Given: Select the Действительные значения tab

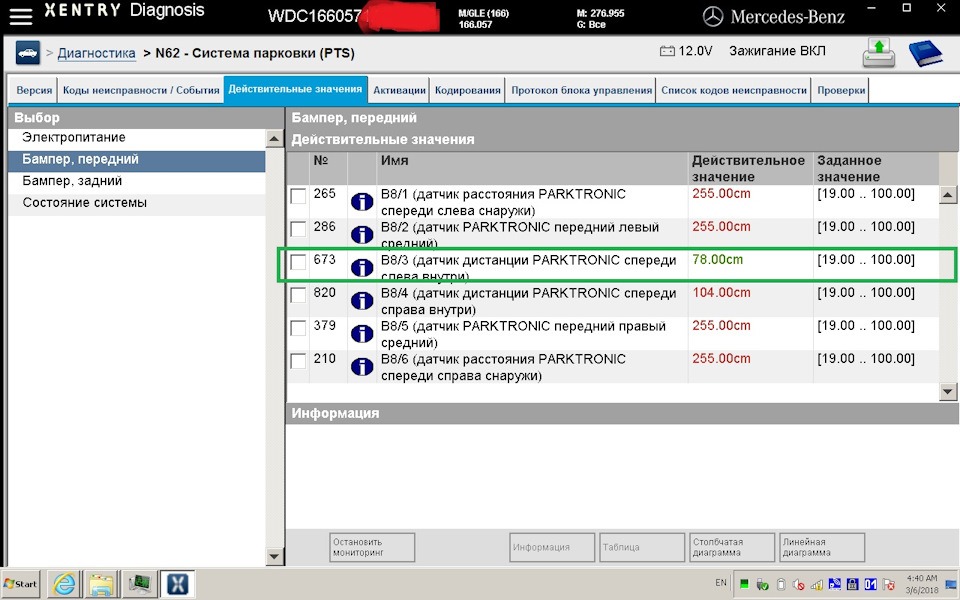Looking at the screenshot, I should coord(295,89).
